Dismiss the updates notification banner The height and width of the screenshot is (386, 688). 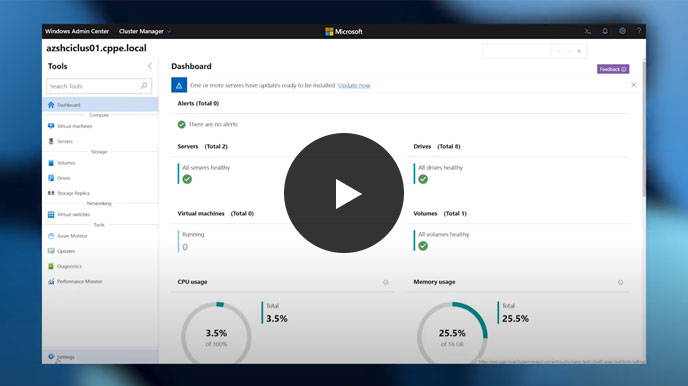click(634, 85)
